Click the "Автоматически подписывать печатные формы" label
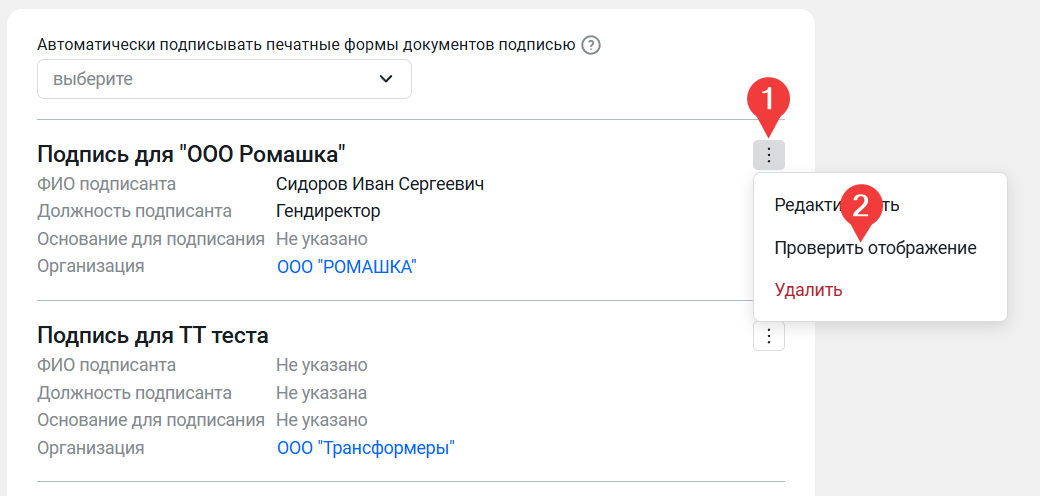 [x=306, y=45]
